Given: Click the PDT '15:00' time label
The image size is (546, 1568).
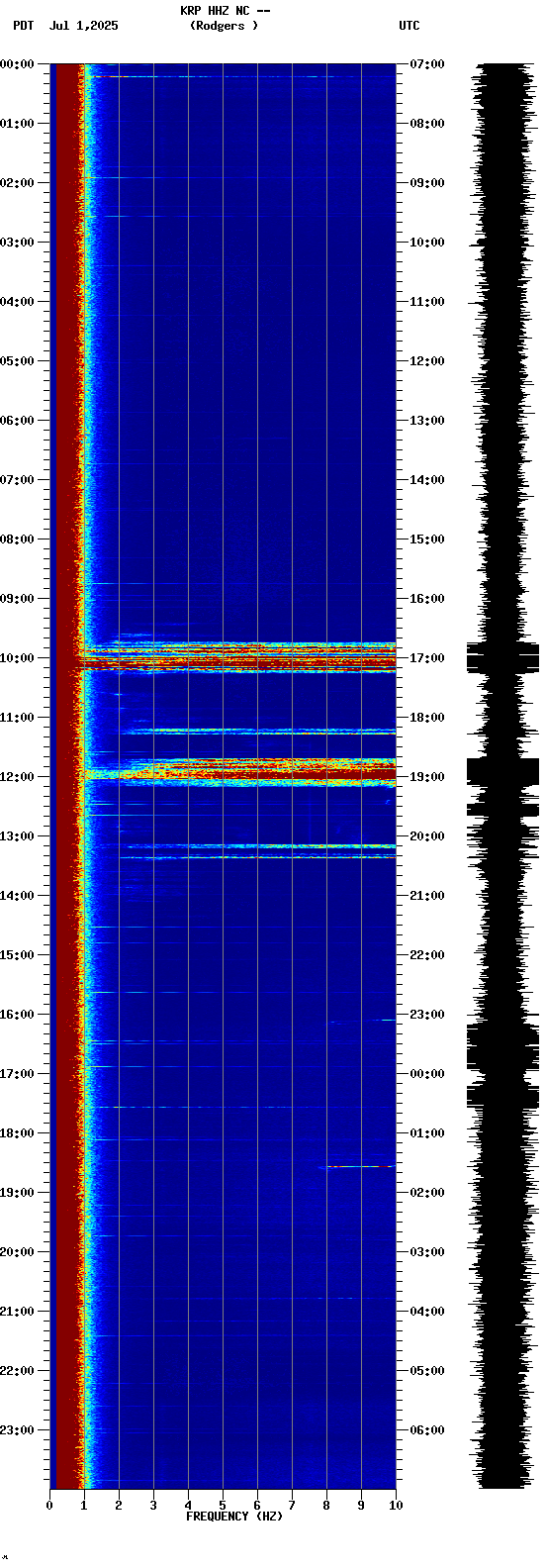Looking at the screenshot, I should pos(18,955).
